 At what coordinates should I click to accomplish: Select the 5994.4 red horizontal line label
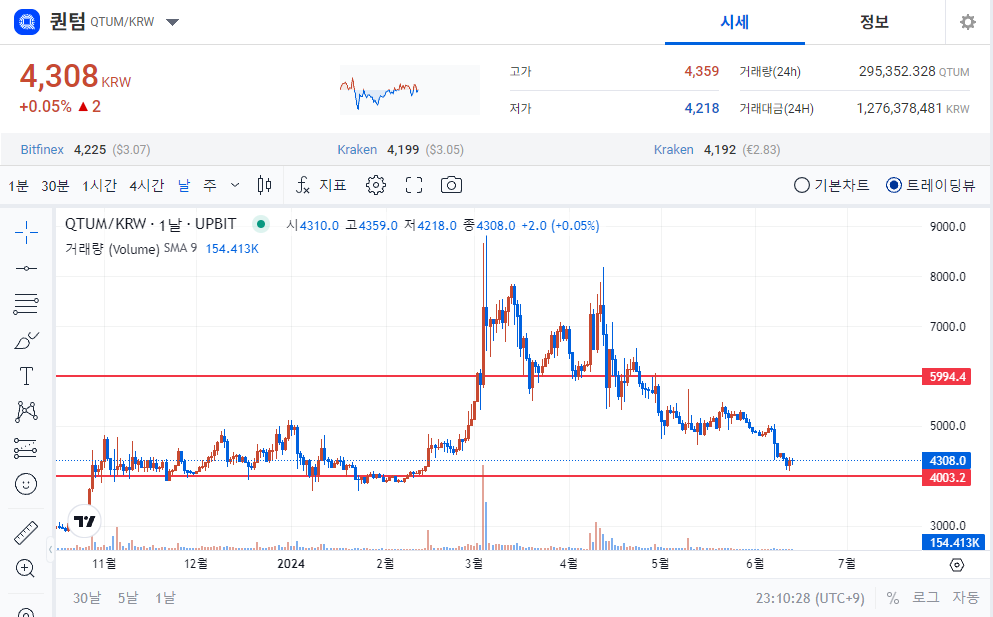coord(947,377)
